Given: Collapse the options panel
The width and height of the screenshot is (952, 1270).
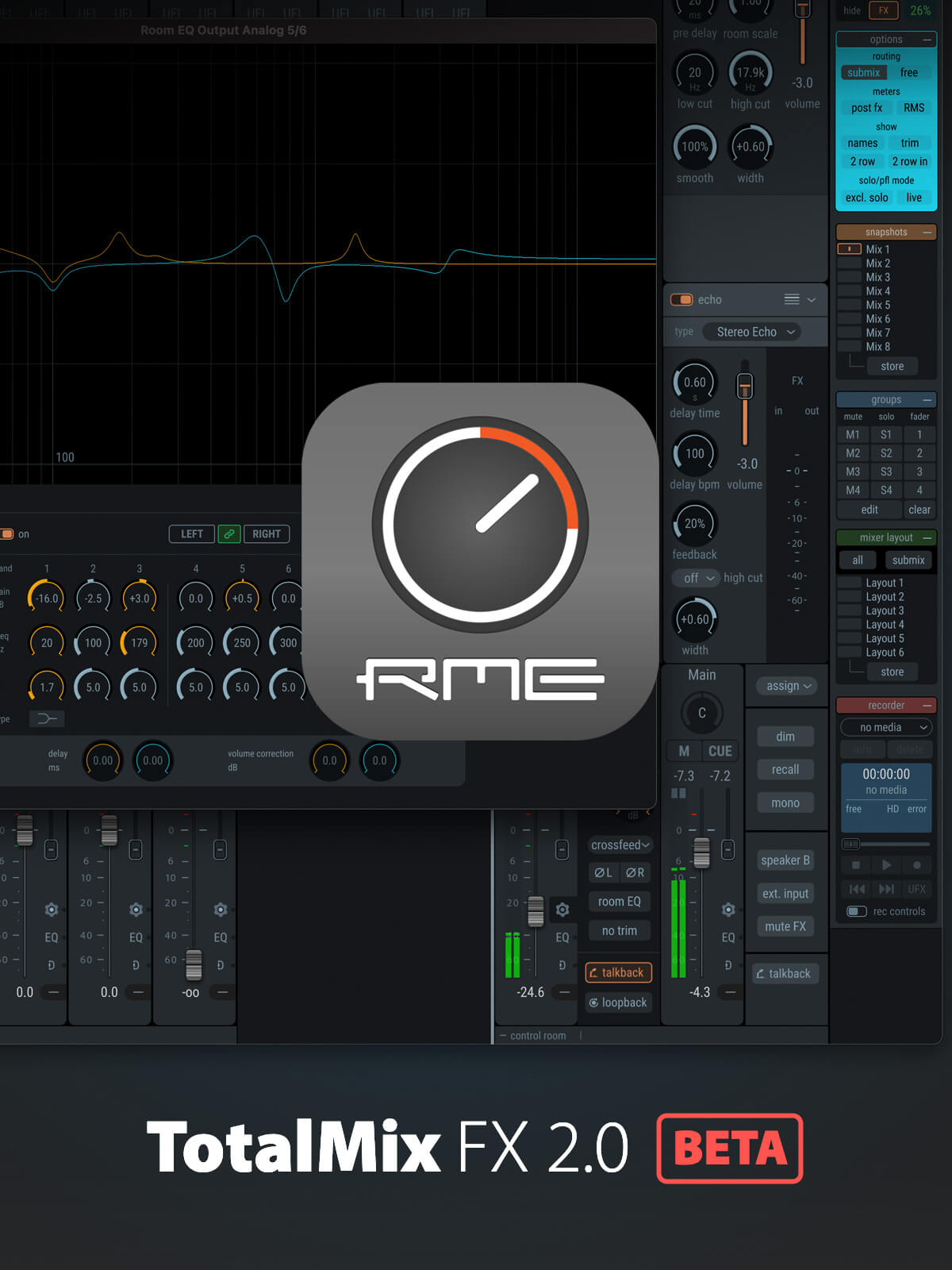Looking at the screenshot, I should tap(927, 39).
